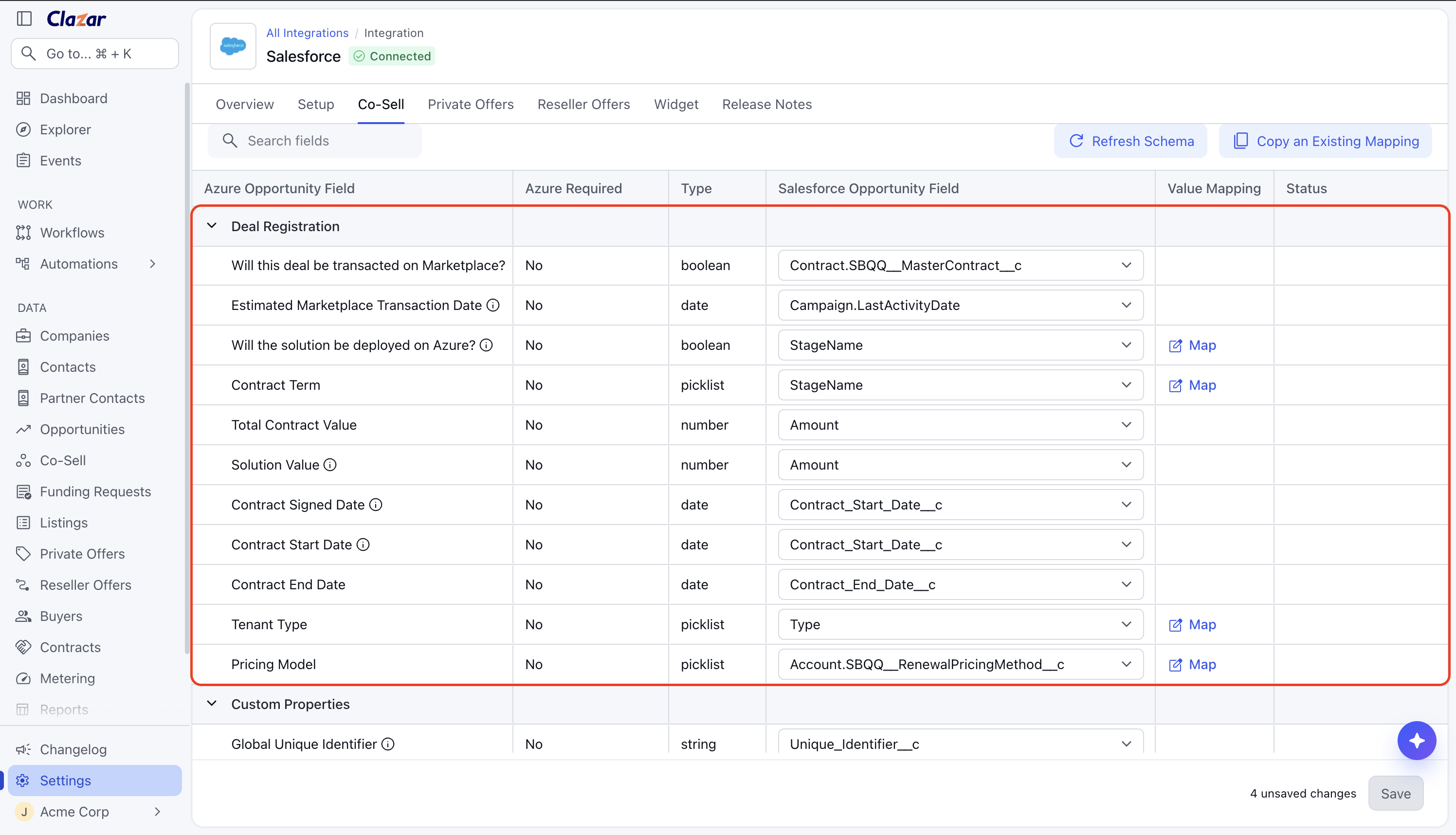
Task: Toggle the sidebar collapse icon
Action: click(x=24, y=19)
